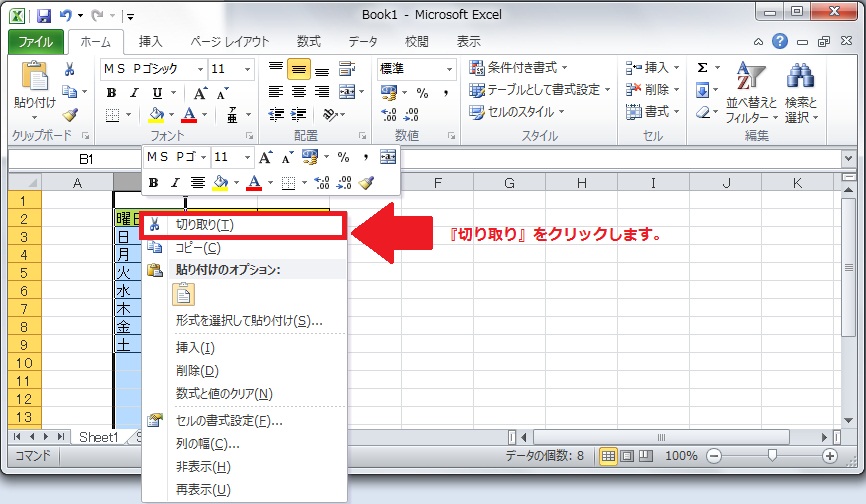The image size is (866, 504).
Task: Click the clear eraser icon
Action: 703,112
